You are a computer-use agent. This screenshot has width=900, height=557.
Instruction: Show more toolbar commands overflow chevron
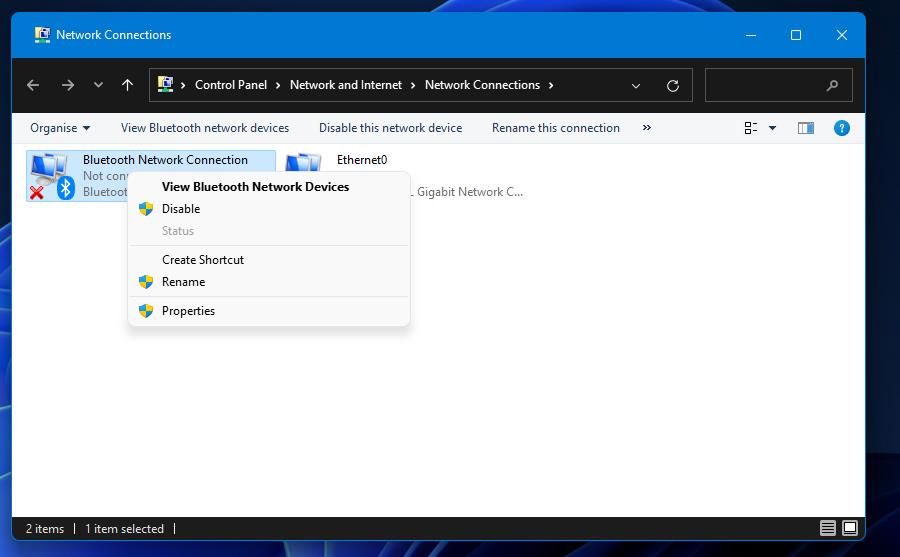pos(647,127)
